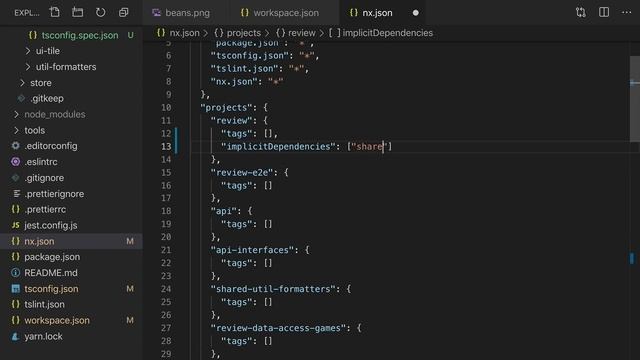Image resolution: width=640 pixels, height=360 pixels.
Task: Click the "shared-util-formatters" key on line 24
Action: point(273,289)
